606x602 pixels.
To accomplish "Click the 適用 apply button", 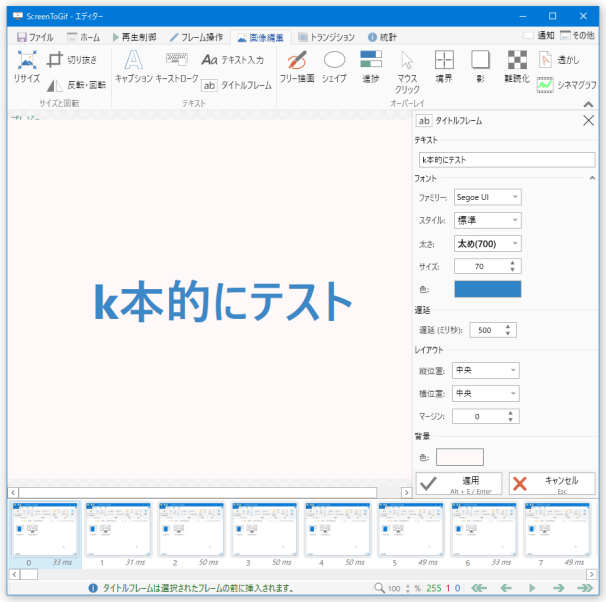I will click(458, 484).
